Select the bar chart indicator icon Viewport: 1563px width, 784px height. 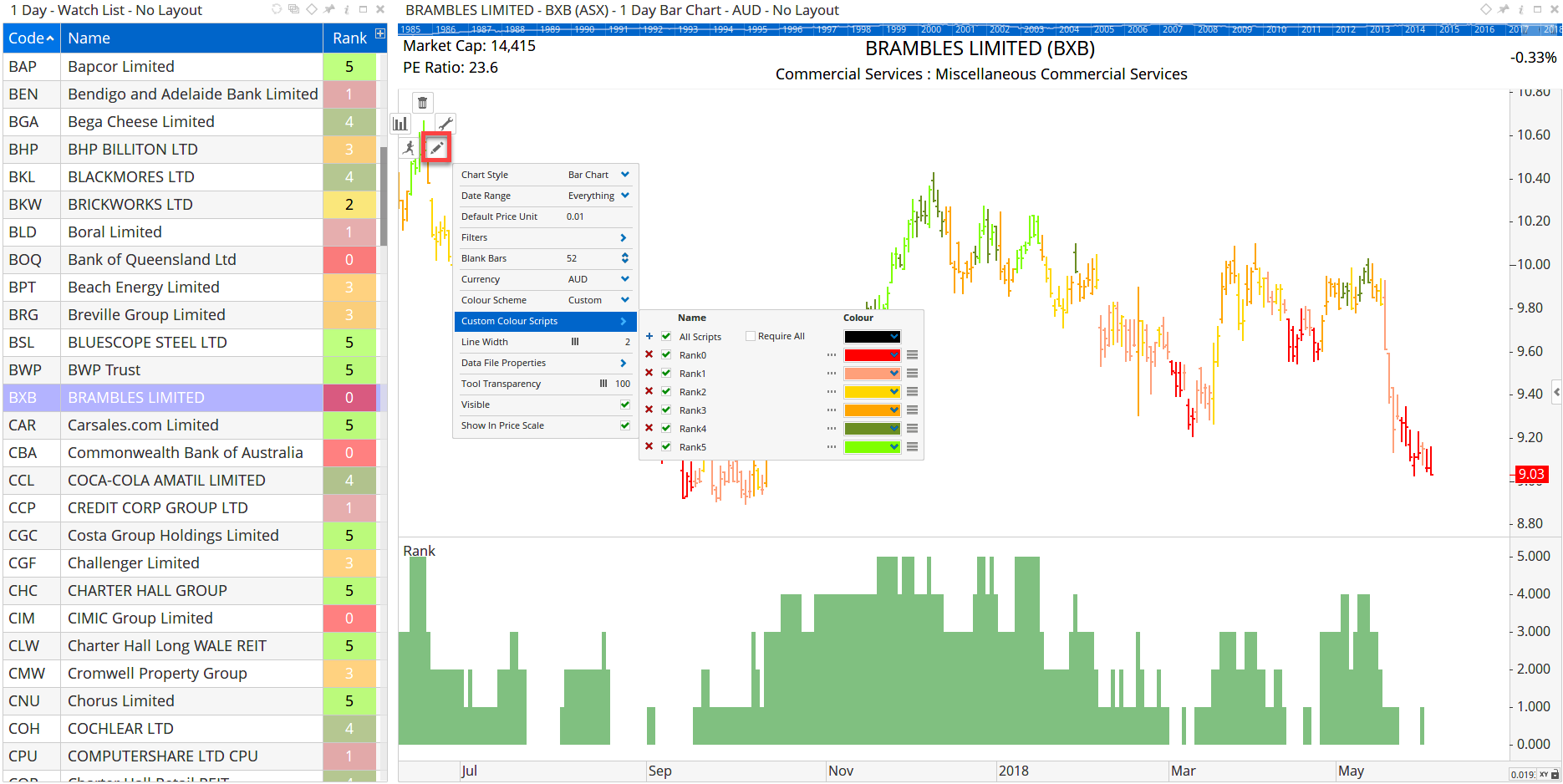400,123
